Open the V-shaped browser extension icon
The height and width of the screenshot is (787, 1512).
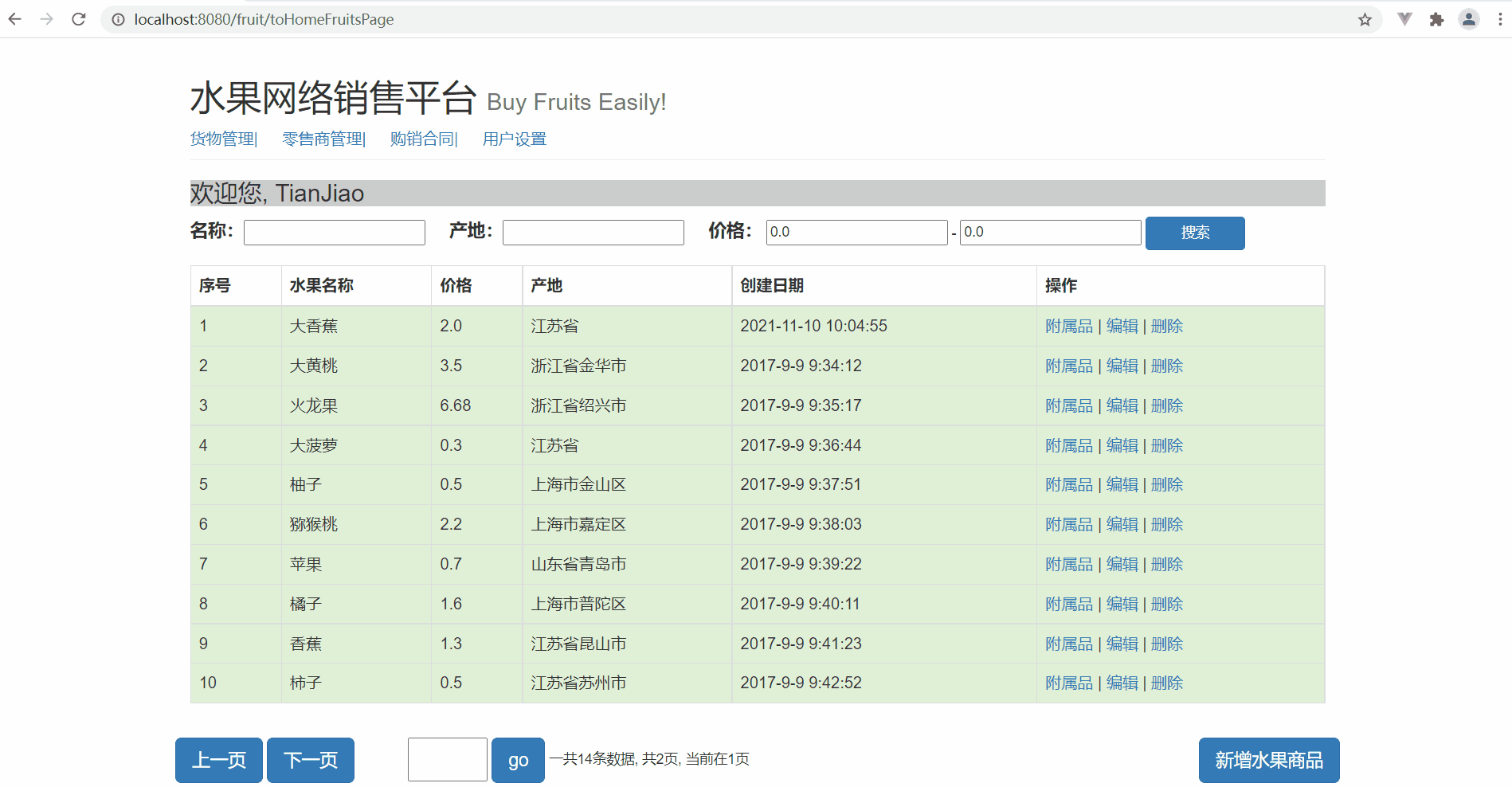click(1404, 19)
